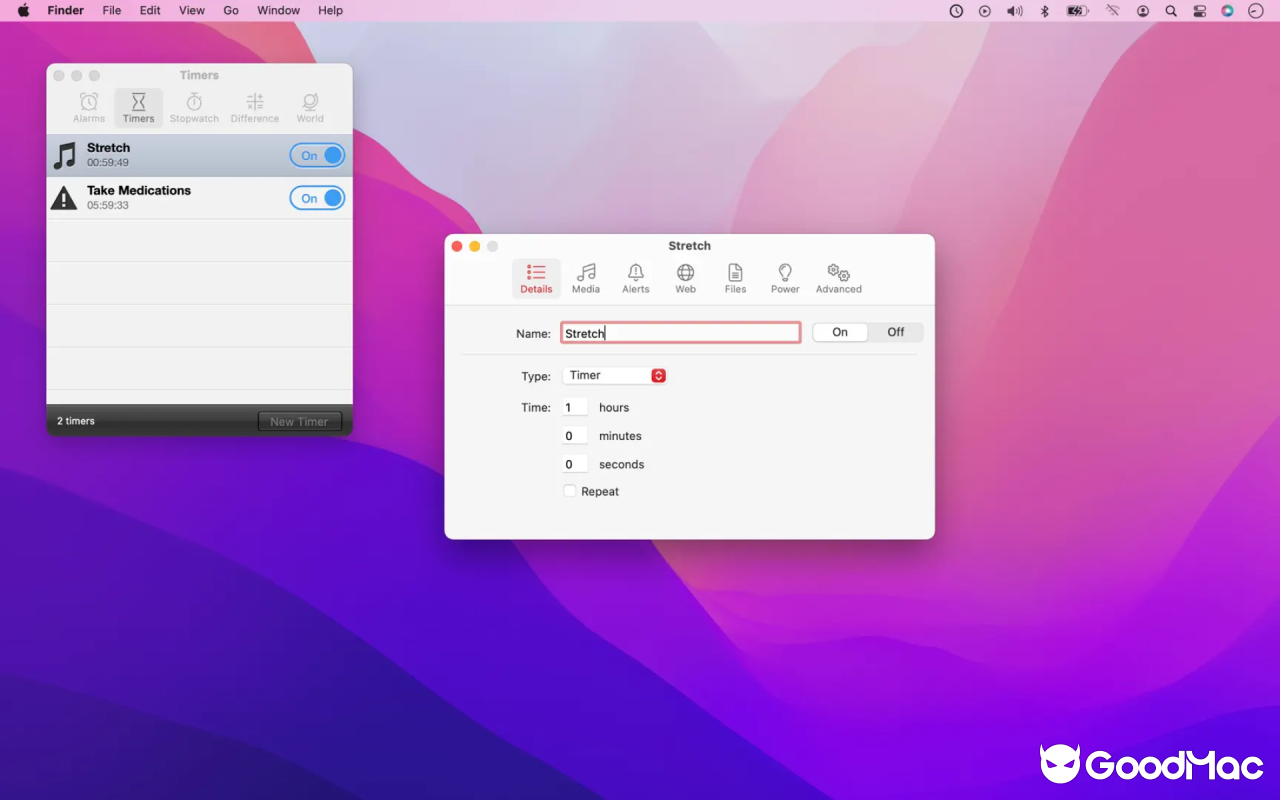Open the Advanced gears icon

pos(838,277)
